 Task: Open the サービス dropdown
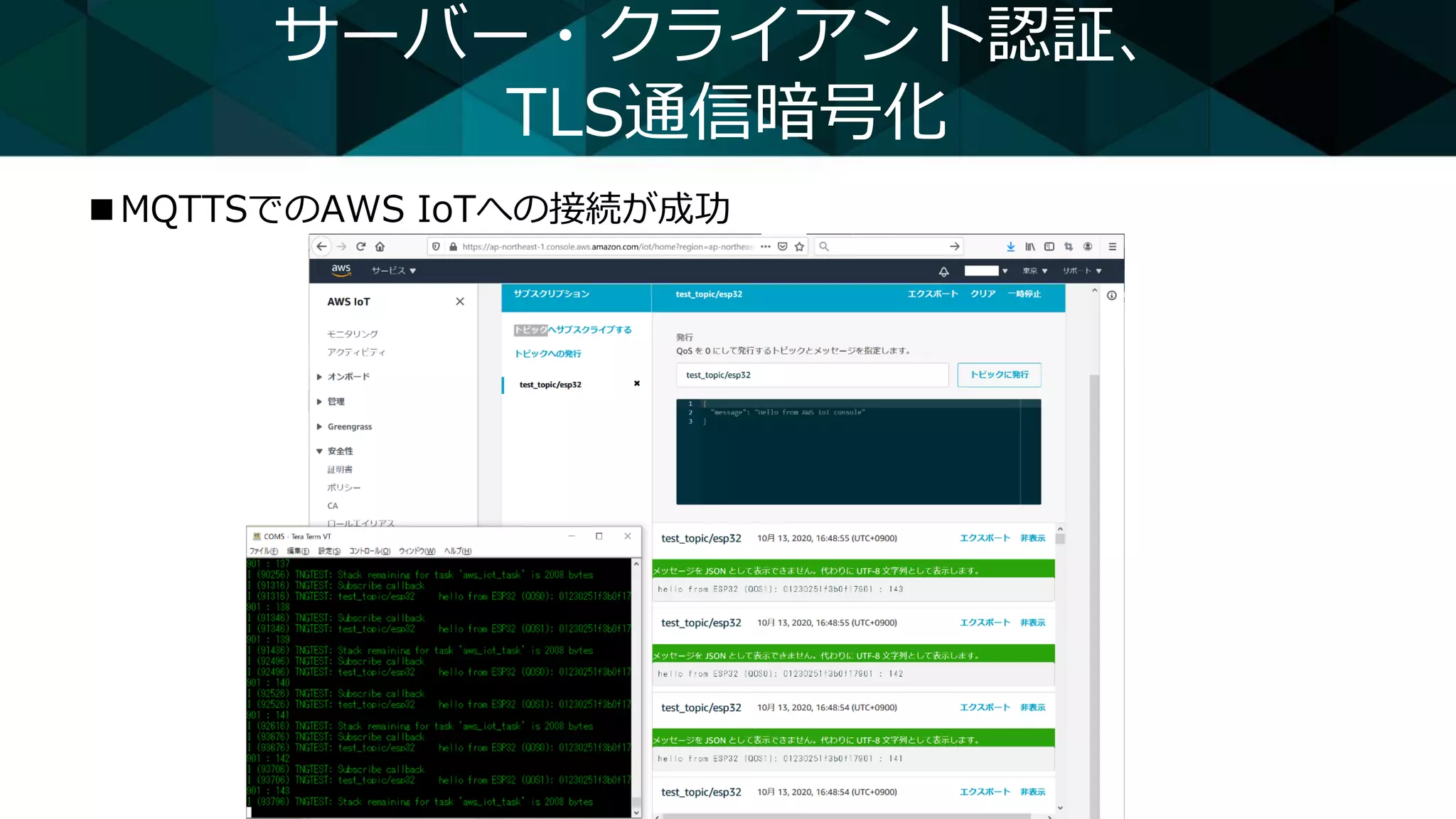[x=394, y=271]
